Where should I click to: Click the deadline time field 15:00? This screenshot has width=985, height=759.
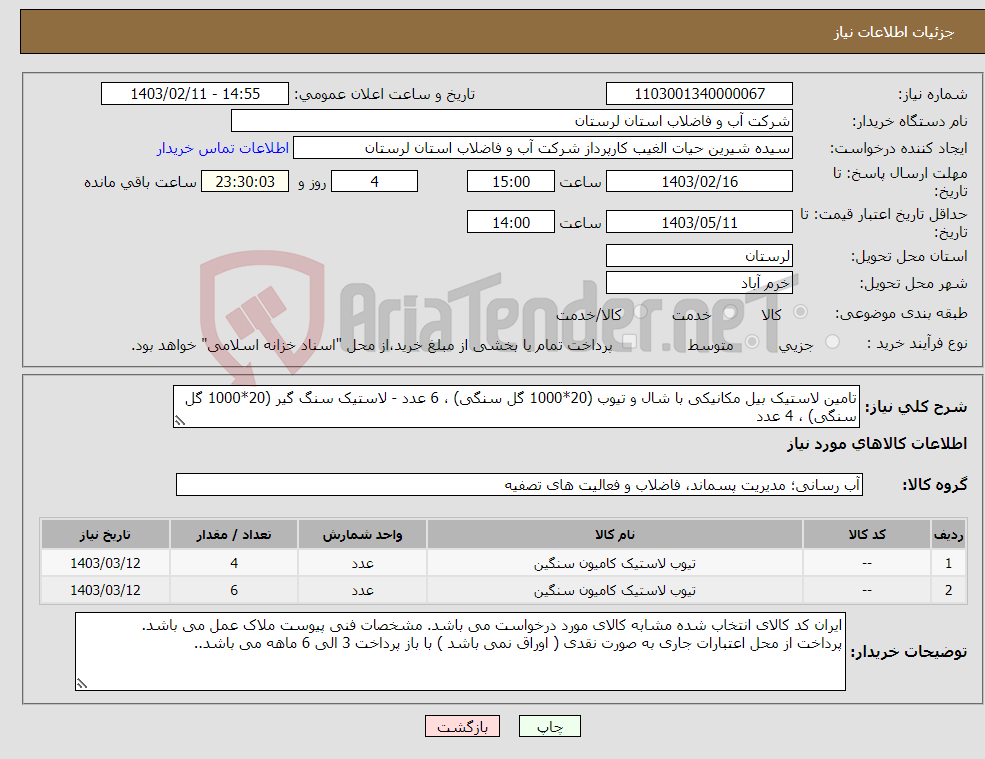pyautogui.click(x=511, y=182)
